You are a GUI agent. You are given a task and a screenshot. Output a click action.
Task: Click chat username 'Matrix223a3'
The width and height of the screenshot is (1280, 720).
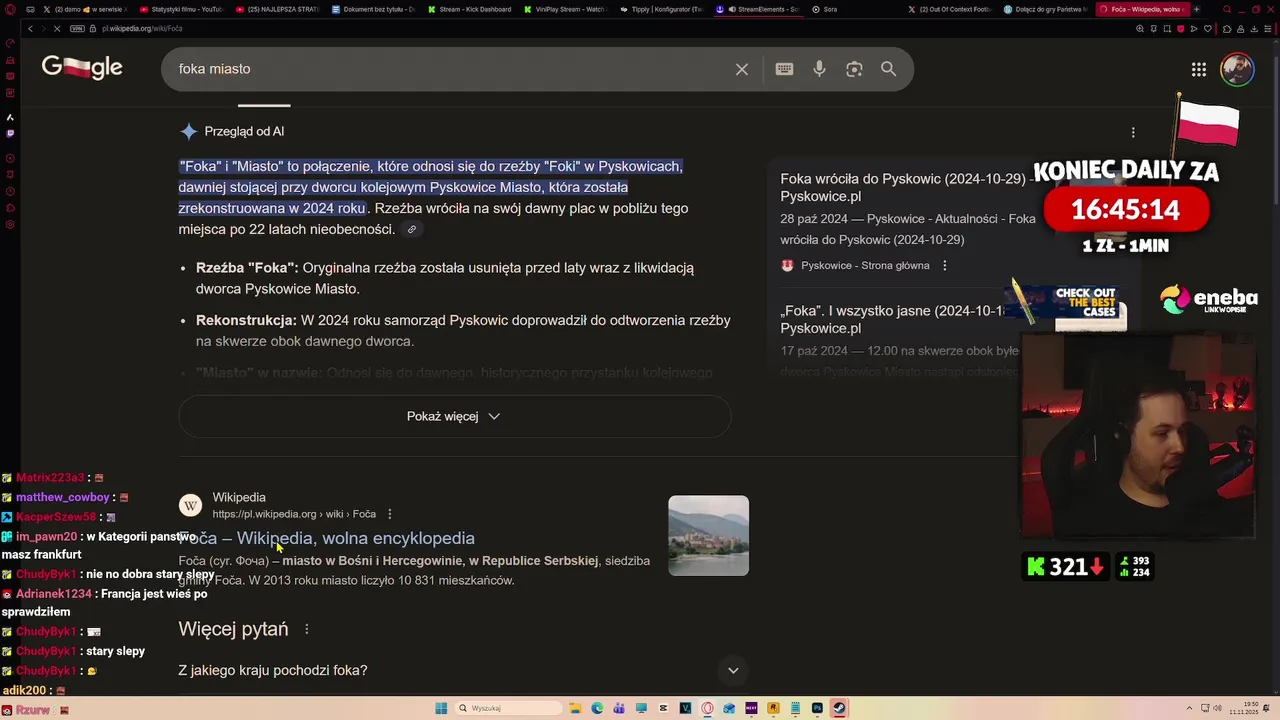[x=50, y=478]
